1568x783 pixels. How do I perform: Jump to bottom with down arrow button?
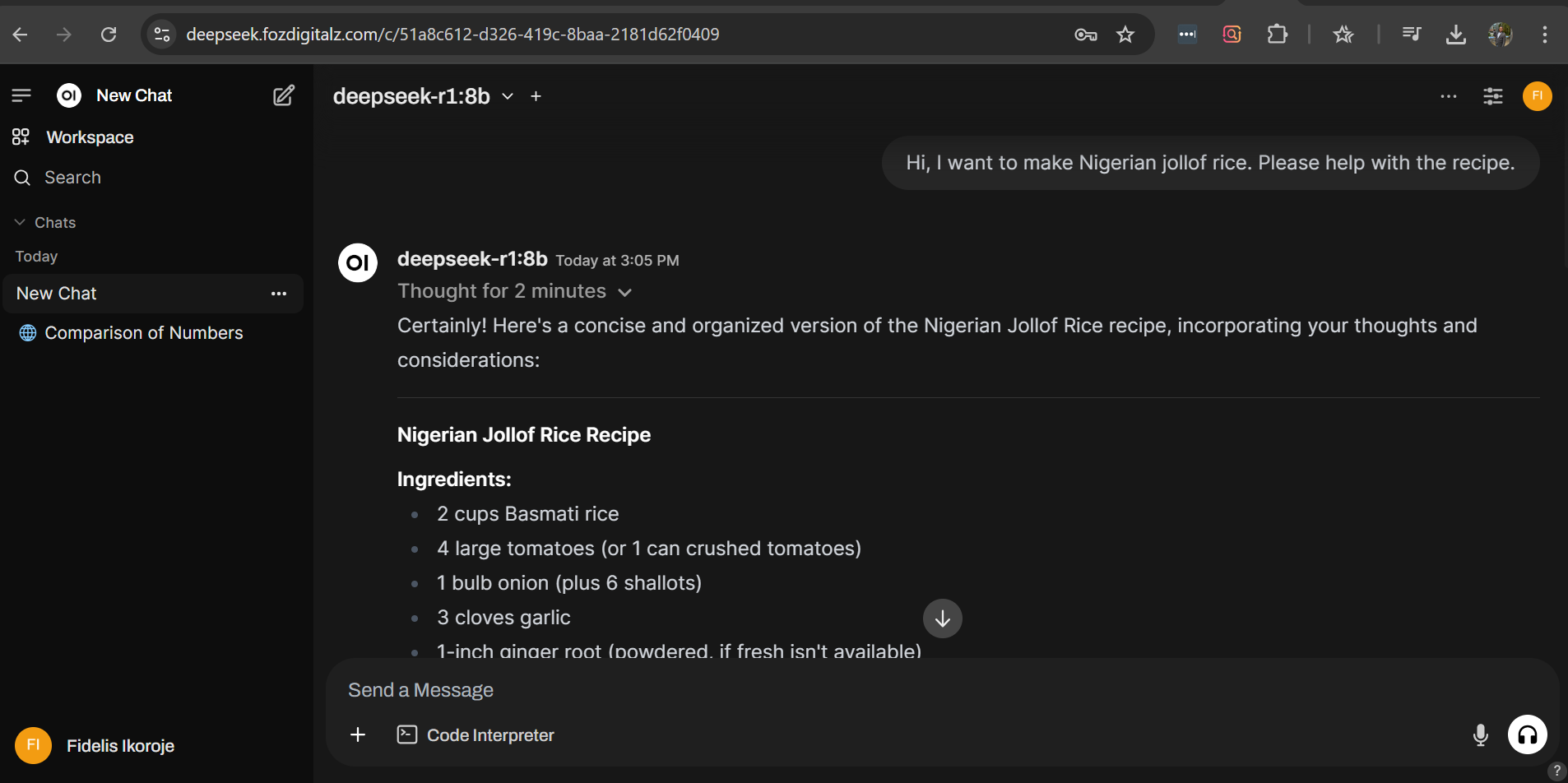(943, 619)
